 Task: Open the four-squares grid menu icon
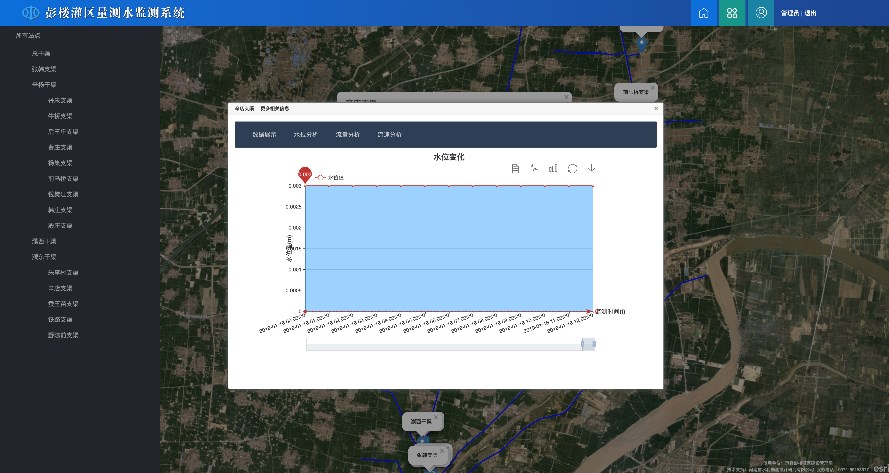(x=732, y=13)
